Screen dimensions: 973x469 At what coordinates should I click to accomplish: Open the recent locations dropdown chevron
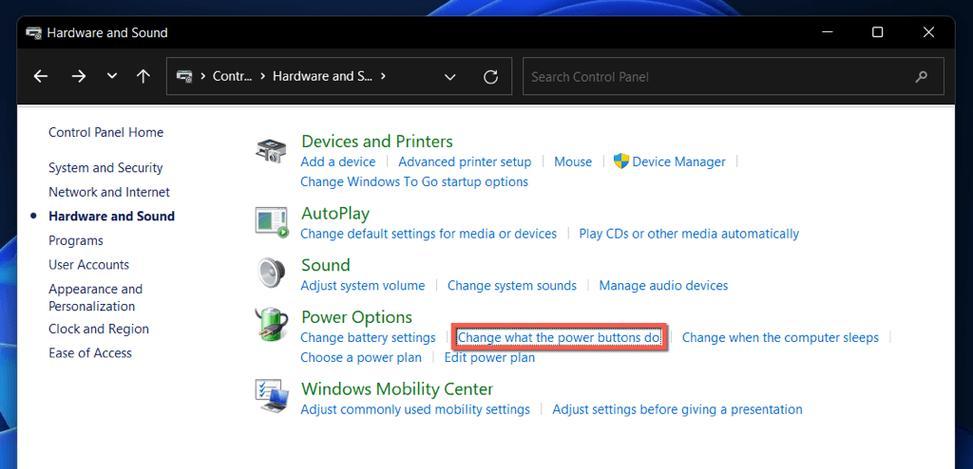pos(112,76)
